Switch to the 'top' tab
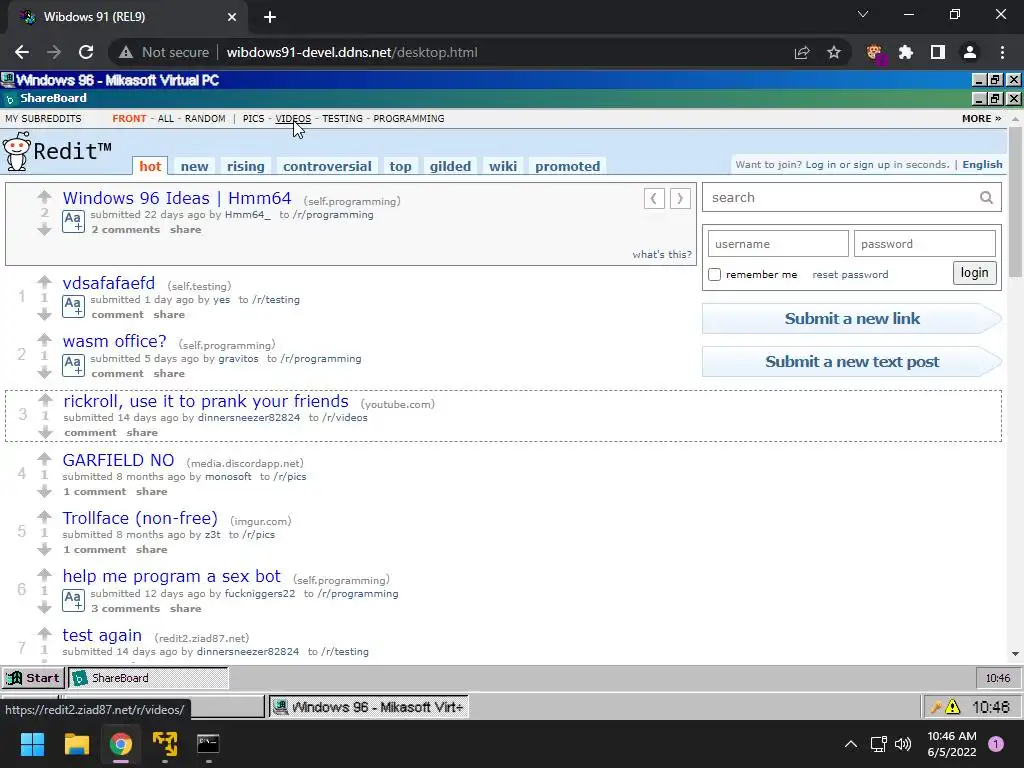 pos(400,166)
